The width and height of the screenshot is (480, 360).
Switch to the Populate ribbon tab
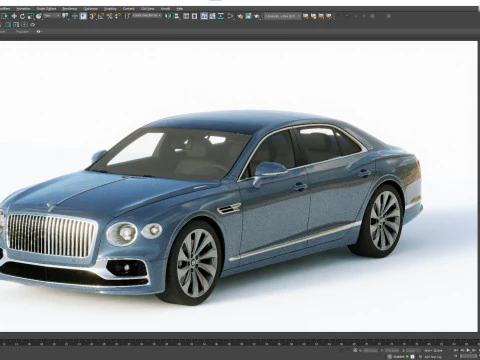coord(22,31)
